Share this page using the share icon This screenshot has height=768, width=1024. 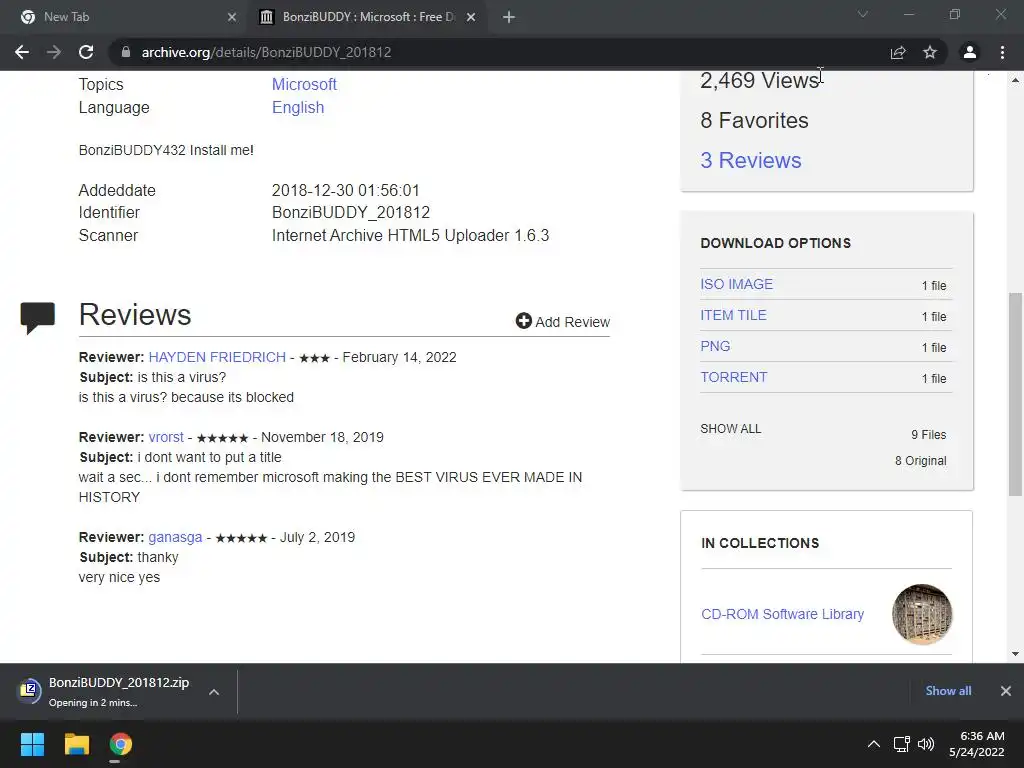(898, 52)
